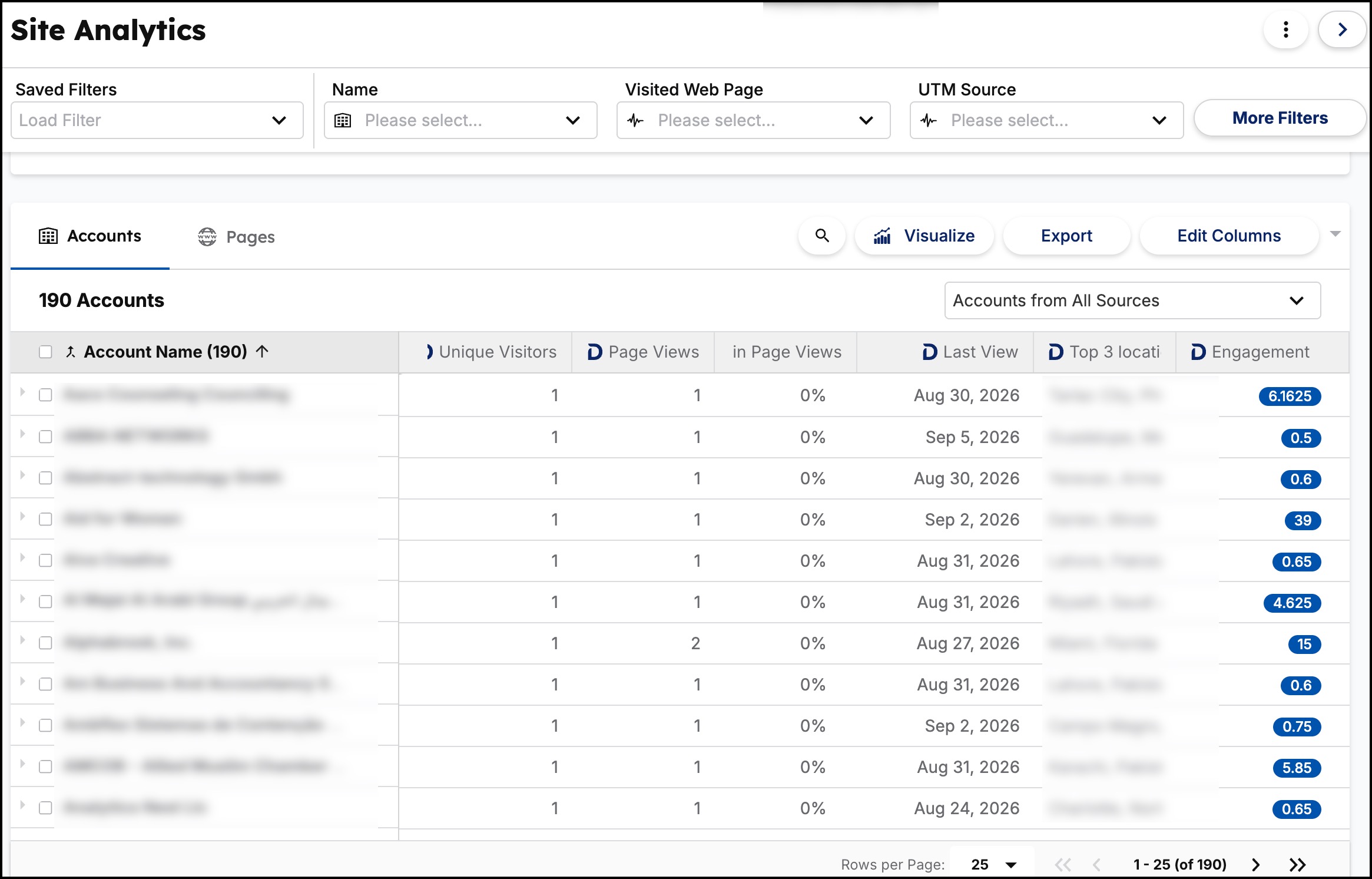Export the accounts table
Viewport: 1372px width, 879px height.
[1066, 236]
